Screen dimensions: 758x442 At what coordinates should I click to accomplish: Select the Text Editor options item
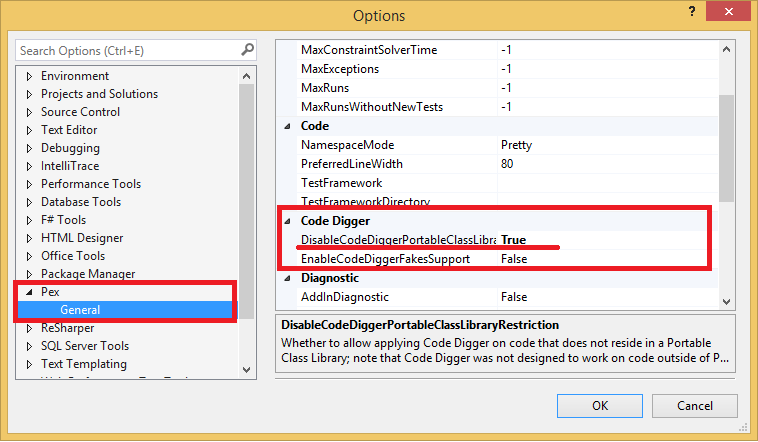(x=69, y=130)
